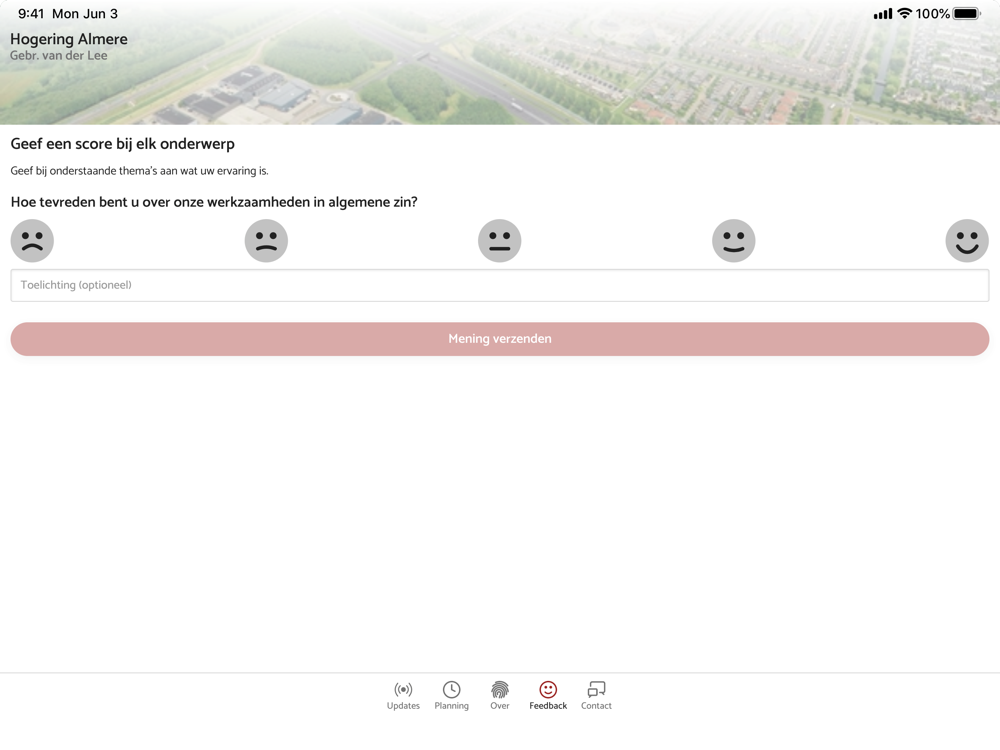Tap the satisfaction question about werkzaamheden
1000x750 pixels.
point(214,202)
